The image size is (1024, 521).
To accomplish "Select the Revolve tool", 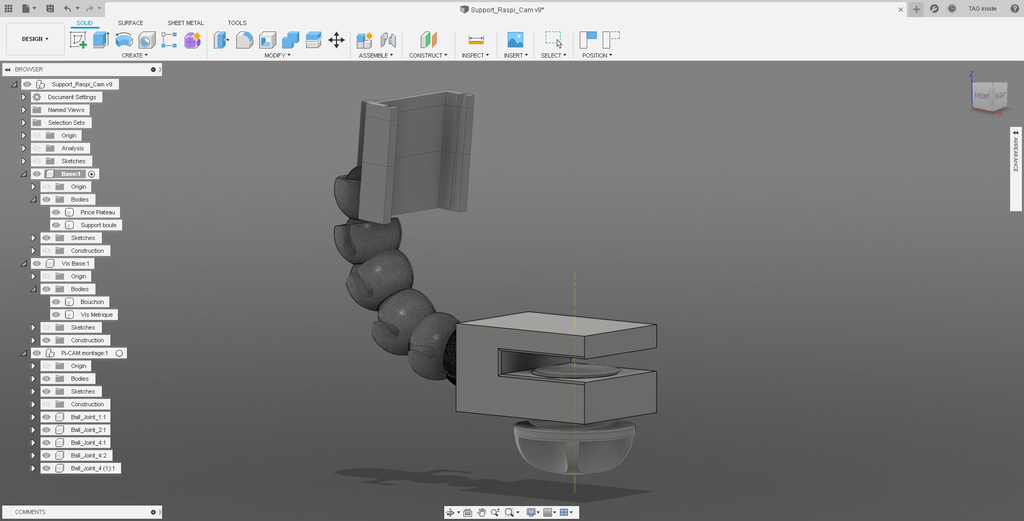I will pyautogui.click(x=124, y=40).
